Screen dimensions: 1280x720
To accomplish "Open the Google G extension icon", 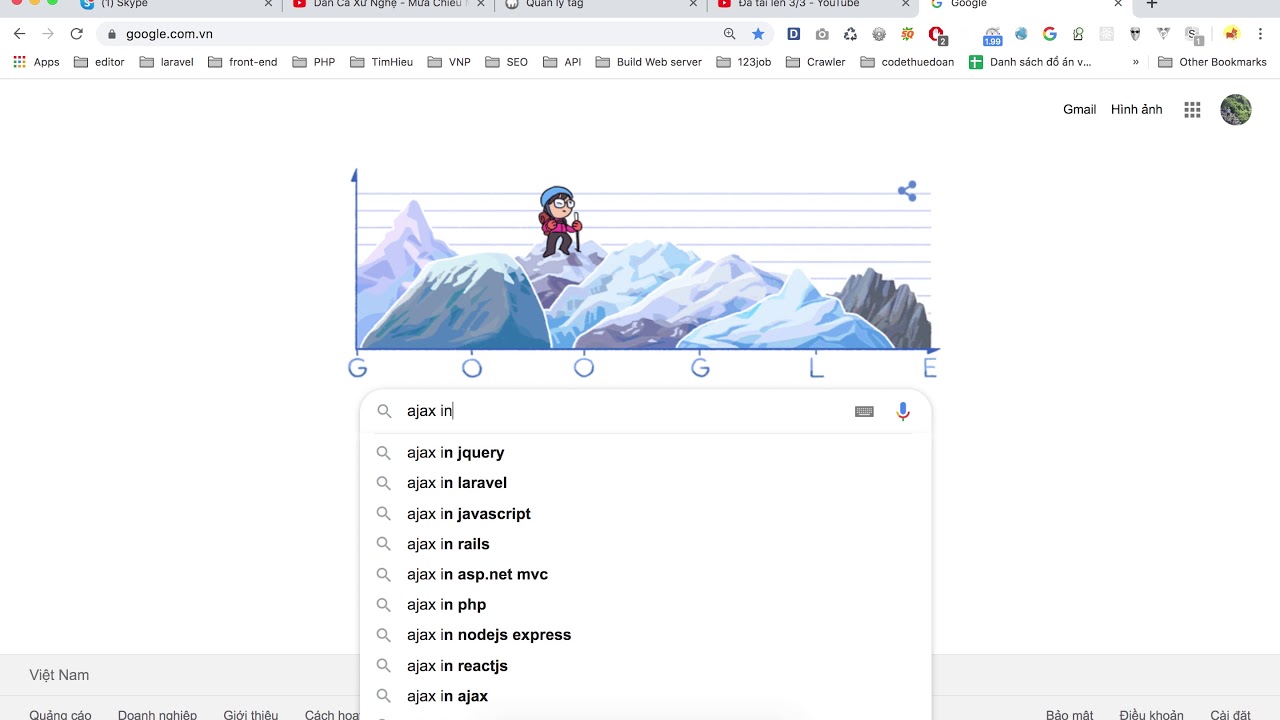I will pos(1049,34).
